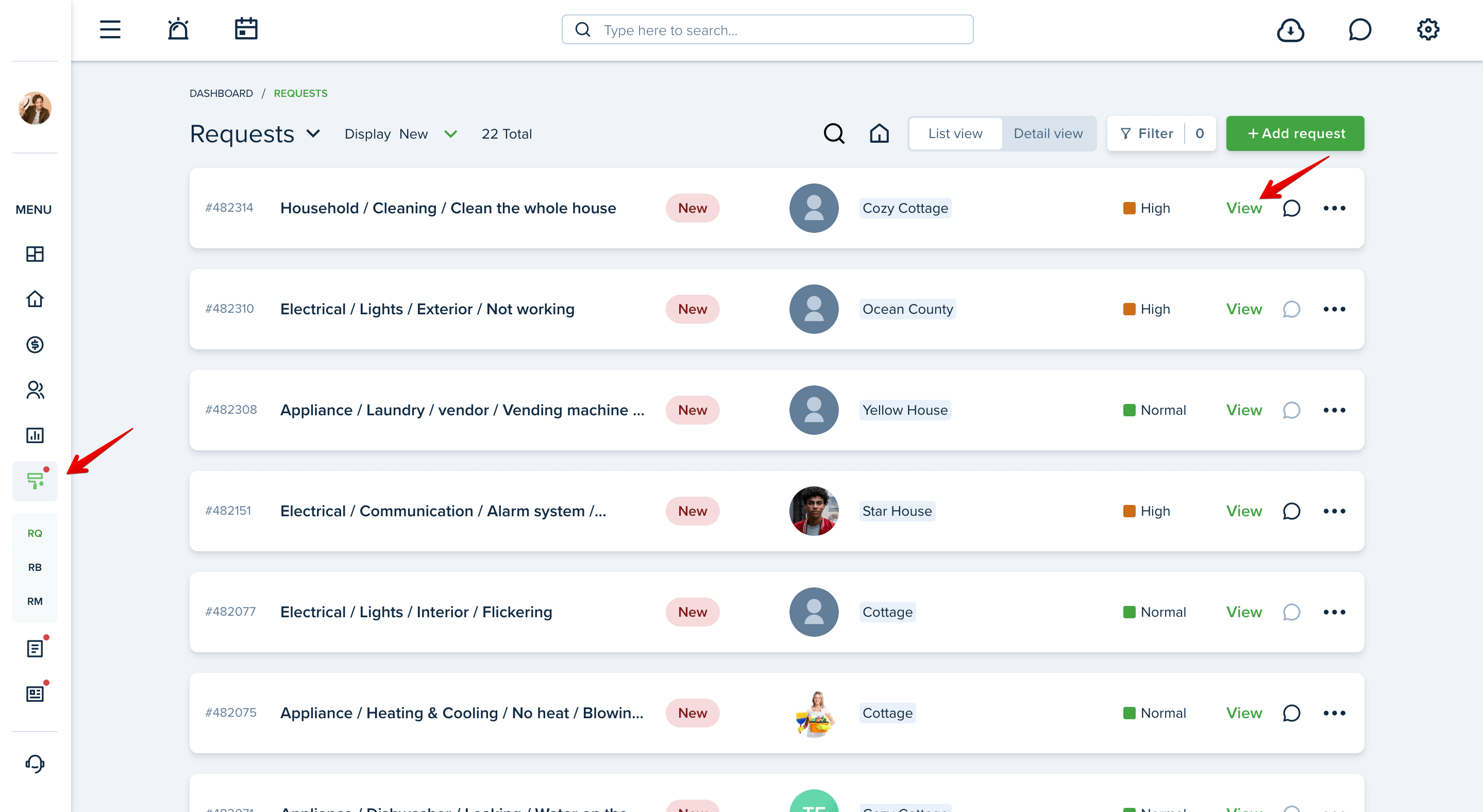Open the Accounting dollar icon in sidebar
This screenshot has width=1483, height=812.
click(x=35, y=344)
